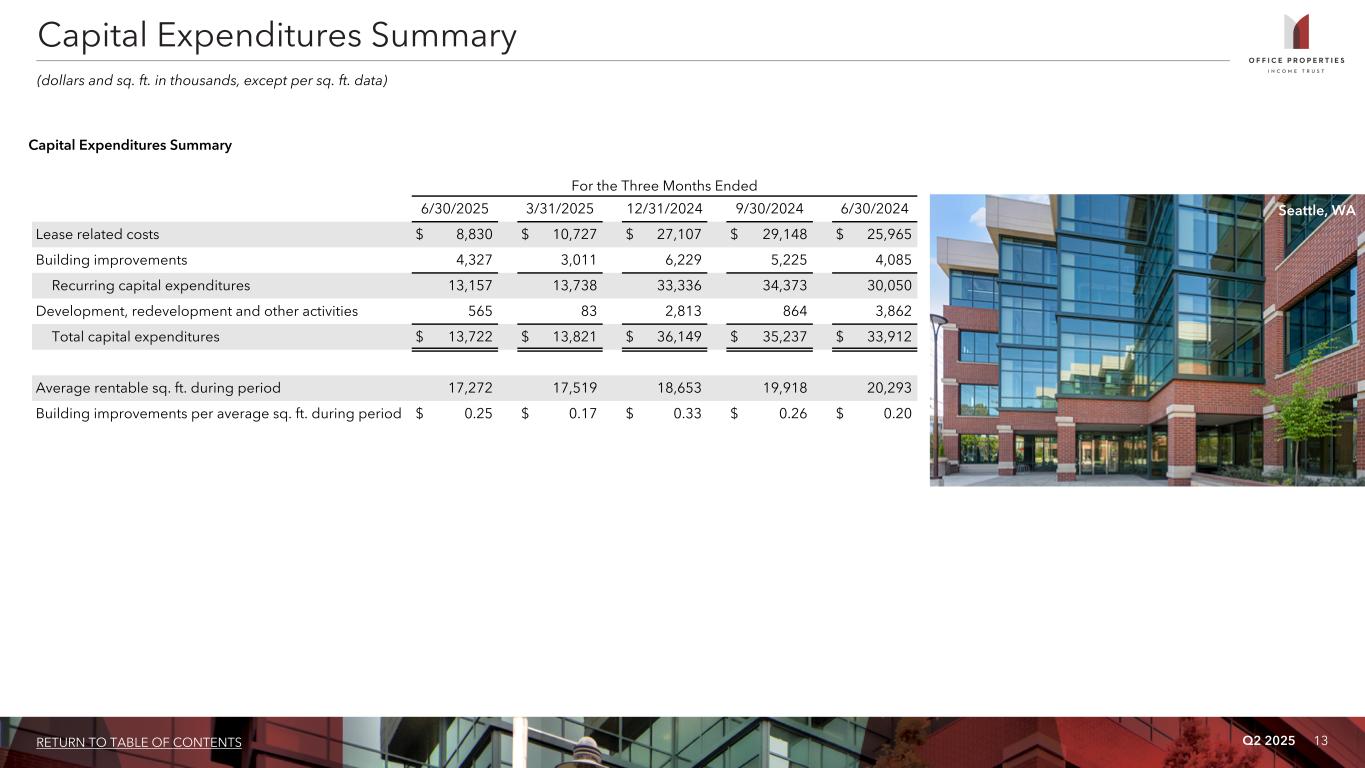Select total capital expenditures value 33,912
This screenshot has width=1365, height=768.
pos(888,337)
